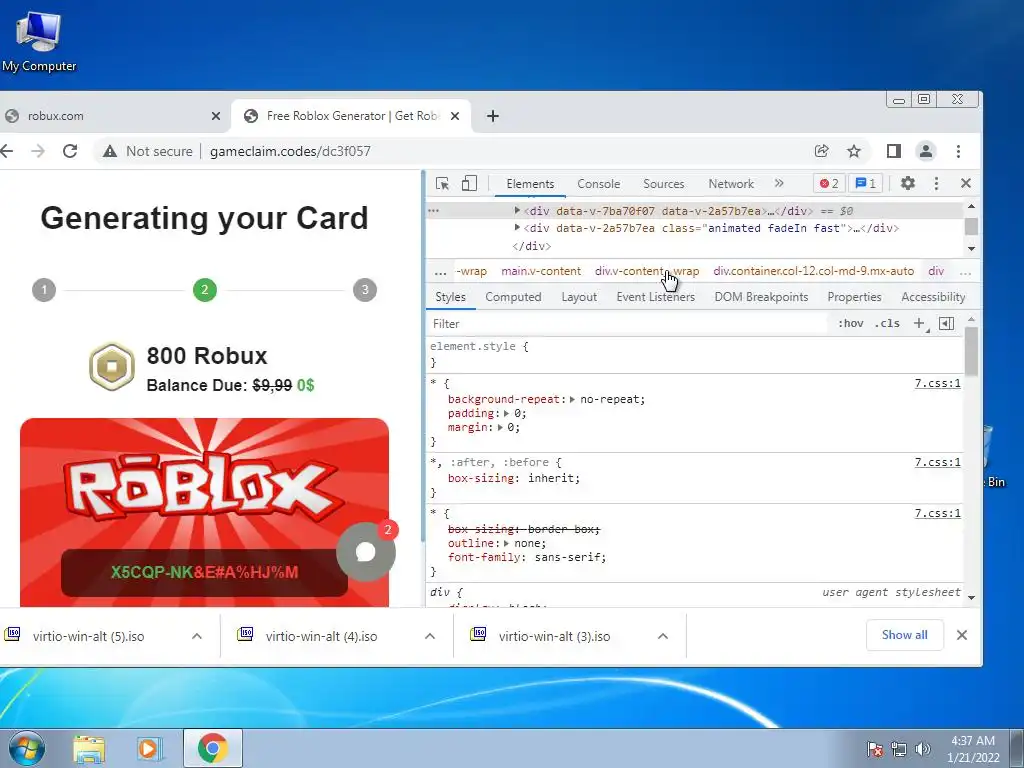Viewport: 1024px width, 768px height.
Task: Expand the outline property triangle
Action: pos(506,543)
